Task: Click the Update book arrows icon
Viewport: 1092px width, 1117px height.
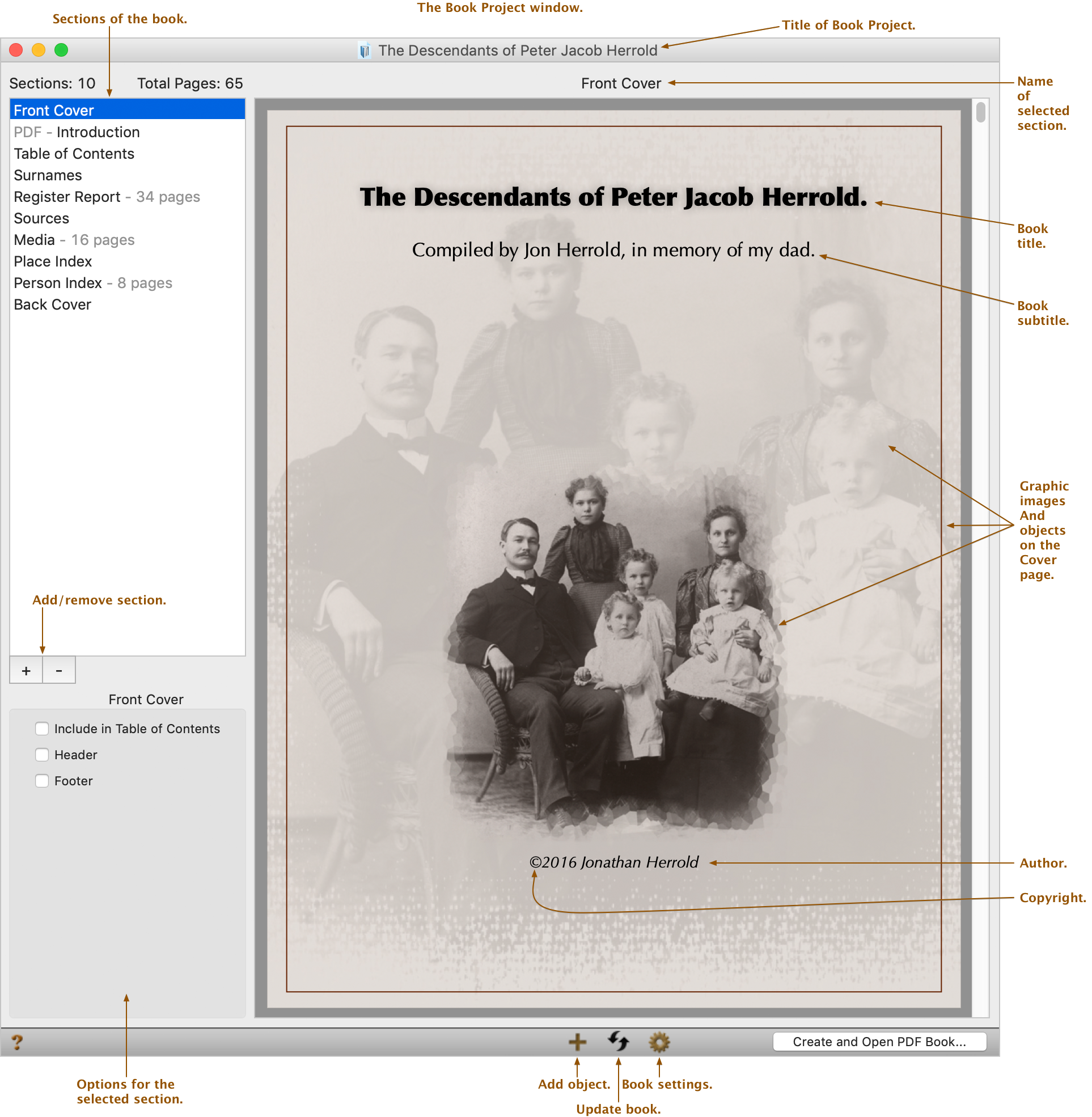Action: coord(618,1040)
